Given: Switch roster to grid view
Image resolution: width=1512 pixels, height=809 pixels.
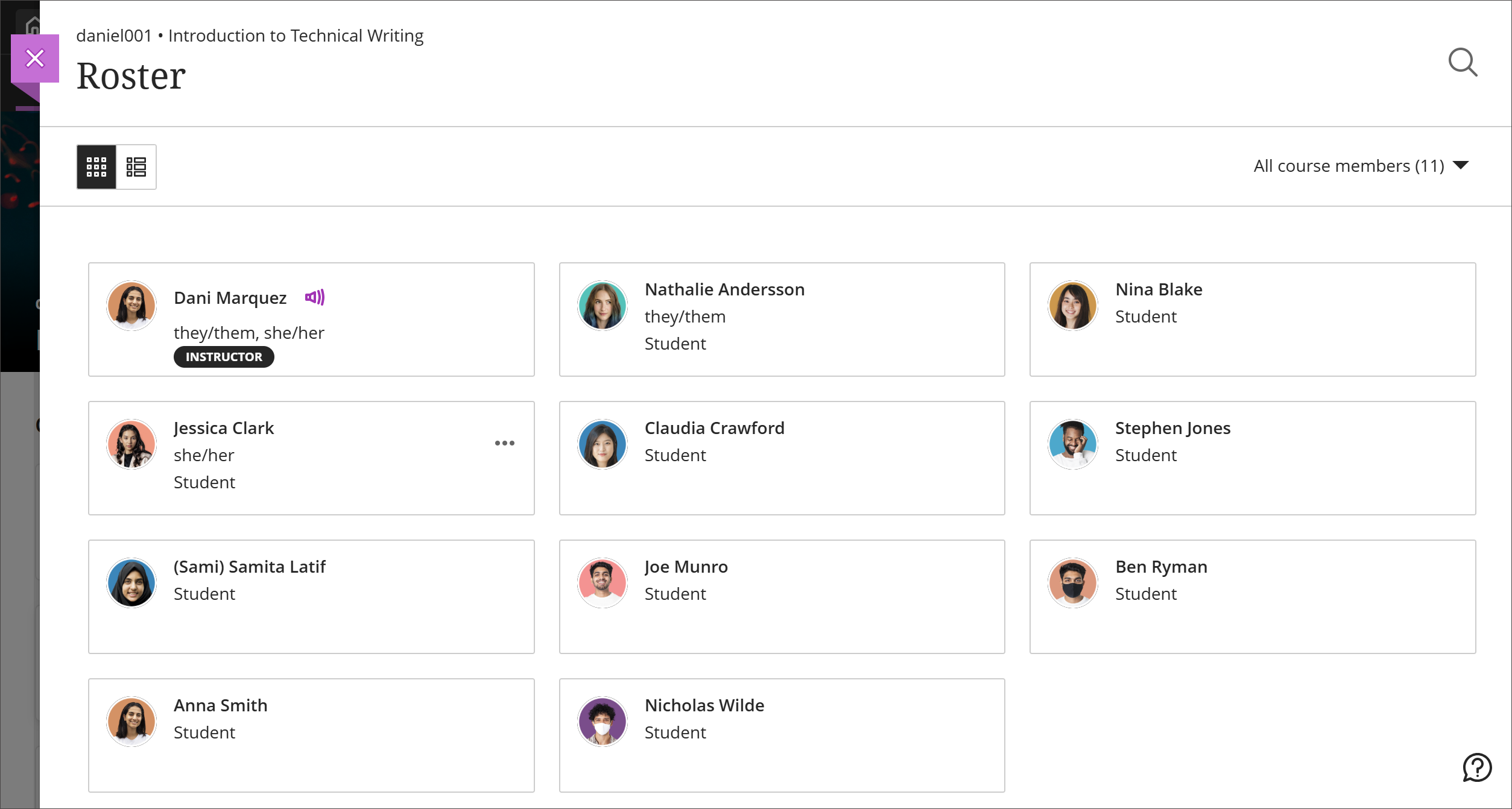Looking at the screenshot, I should [96, 166].
